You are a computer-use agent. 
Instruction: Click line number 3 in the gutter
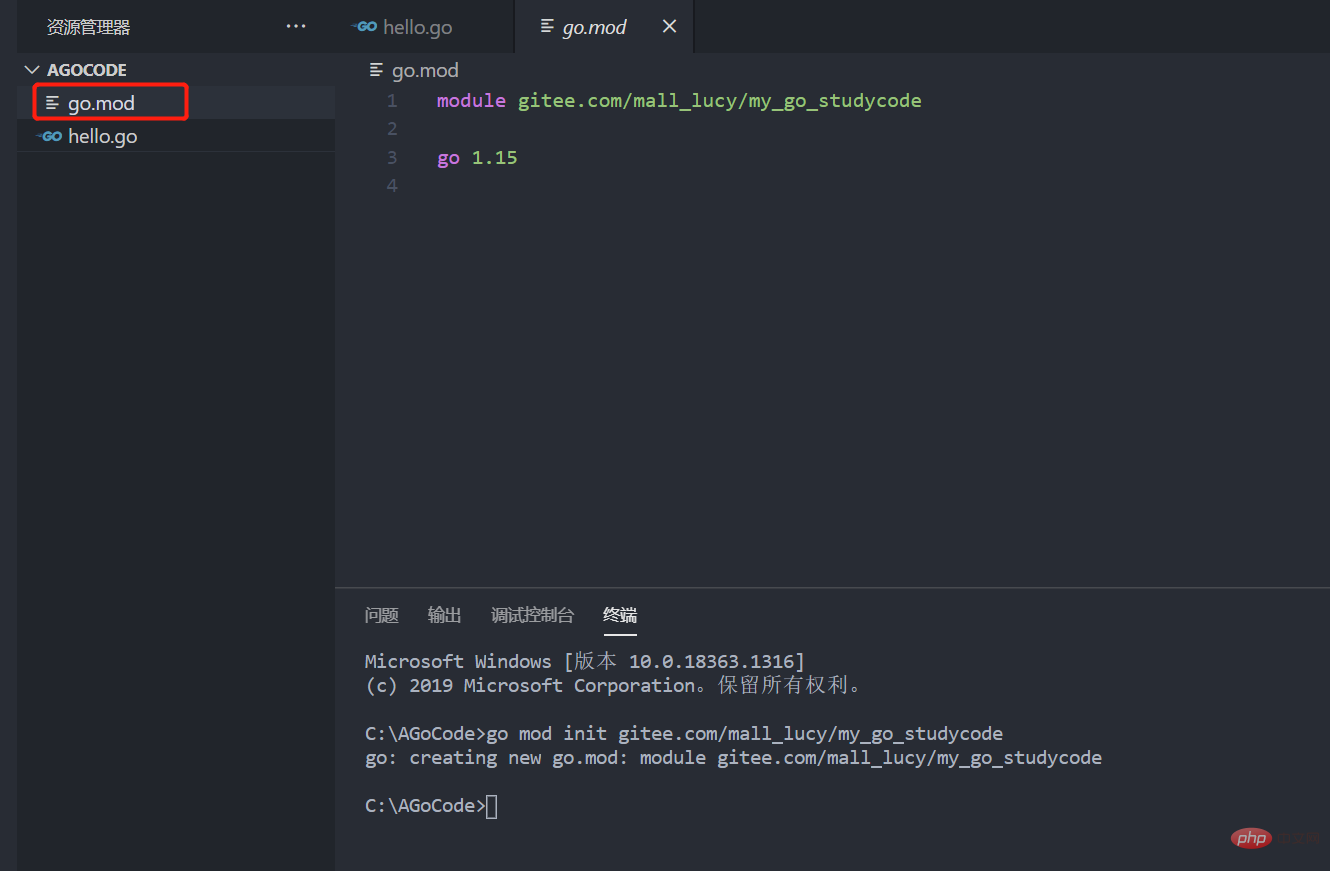click(x=391, y=158)
